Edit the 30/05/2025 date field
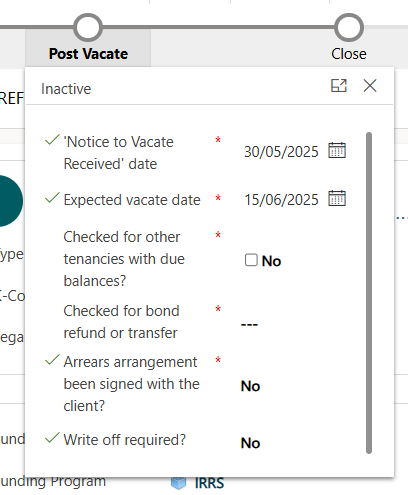This screenshot has height=495, width=408. tap(281, 152)
